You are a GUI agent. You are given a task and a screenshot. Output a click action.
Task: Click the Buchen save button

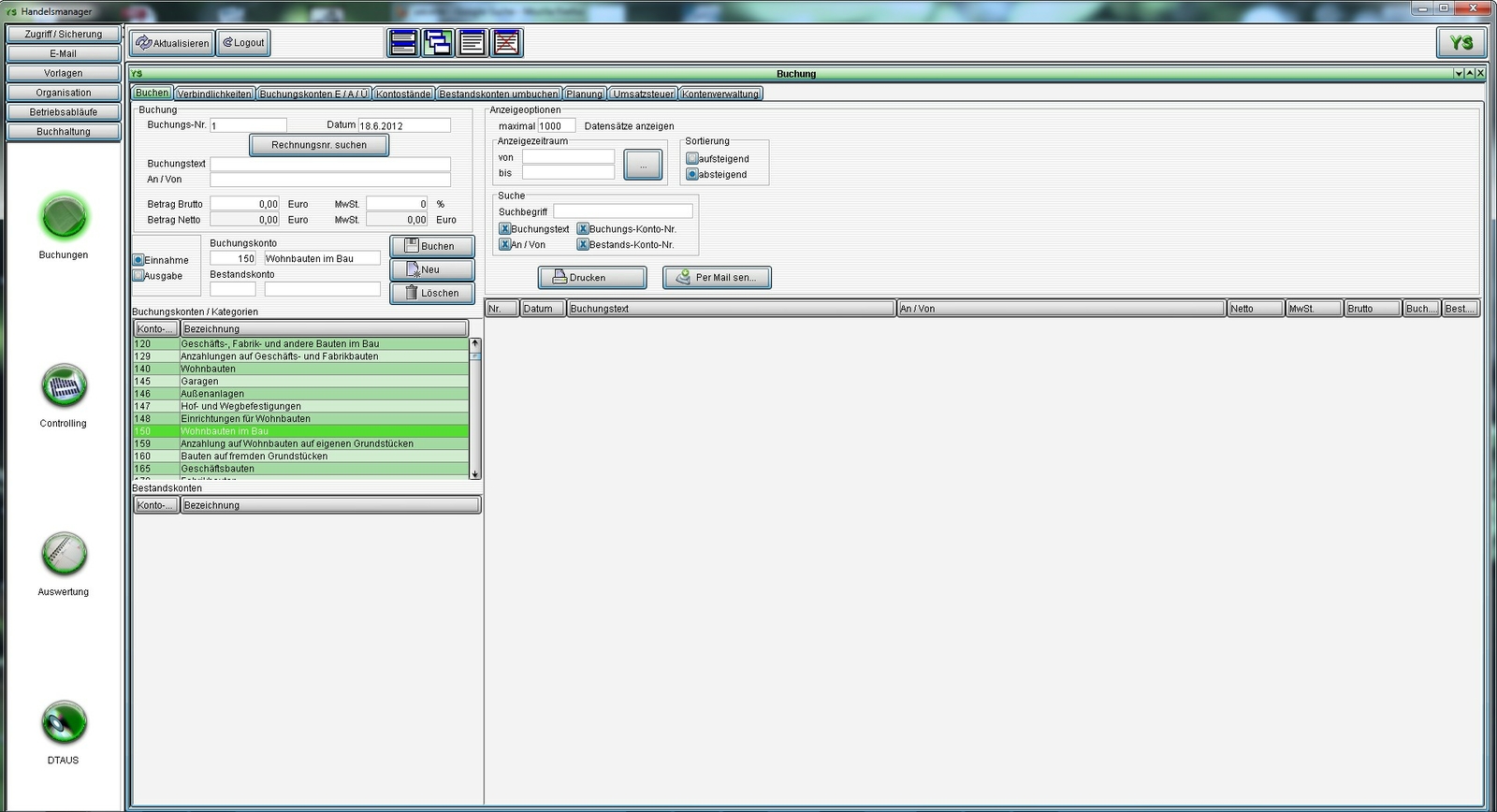(x=431, y=246)
